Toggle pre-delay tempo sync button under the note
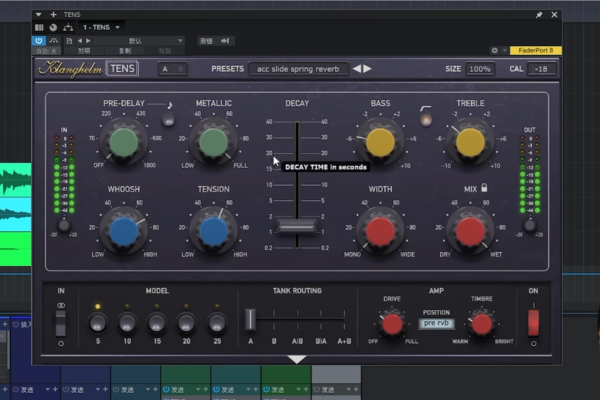This screenshot has width=600, height=400. [x=168, y=120]
